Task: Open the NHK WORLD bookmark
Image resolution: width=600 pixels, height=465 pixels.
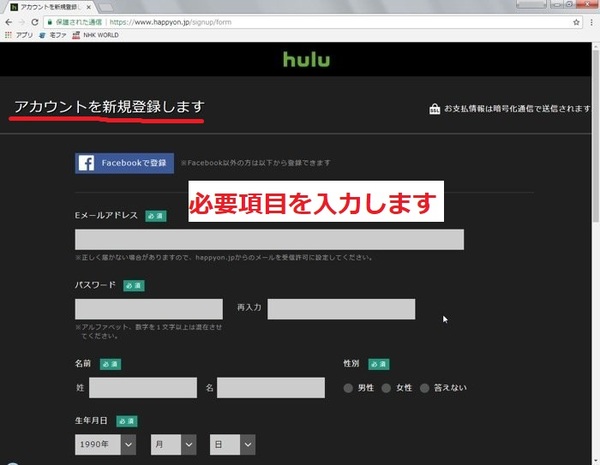Action: 96,35
